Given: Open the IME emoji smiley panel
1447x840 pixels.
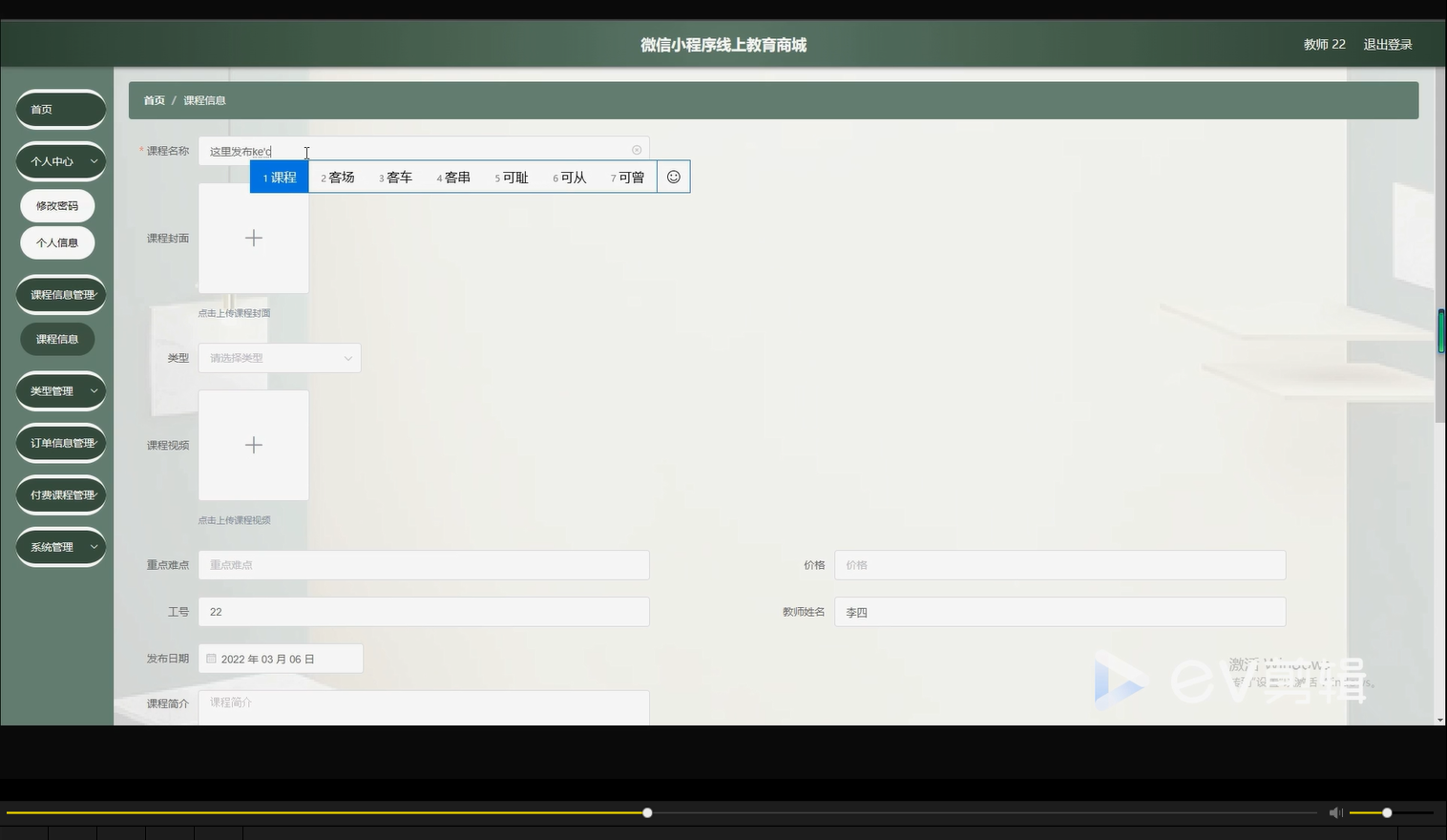Looking at the screenshot, I should (x=674, y=177).
